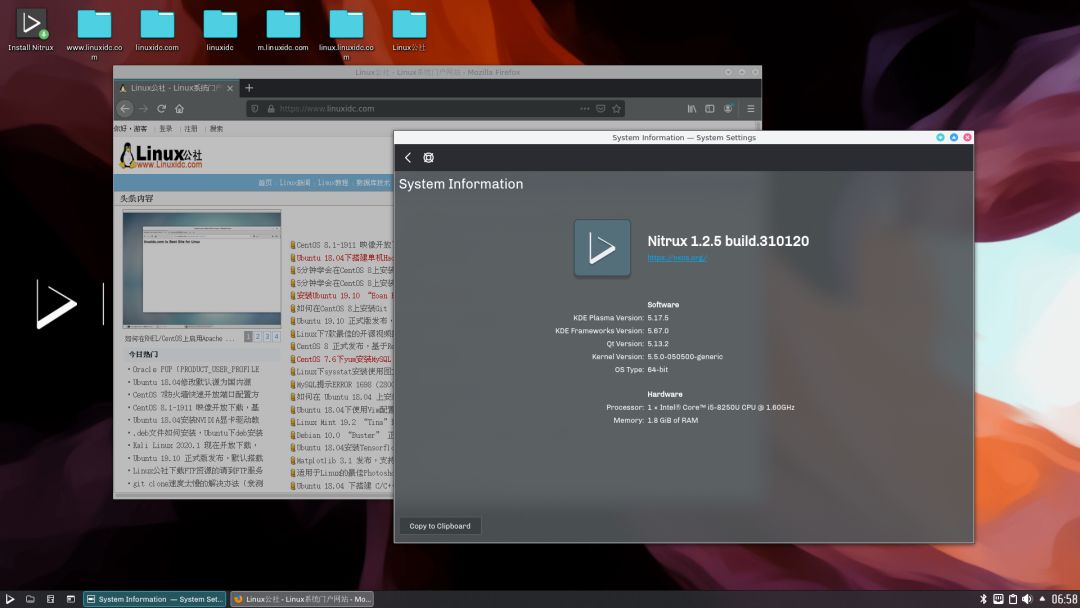Click the help lifebuoy icon in System Settings

click(428, 158)
